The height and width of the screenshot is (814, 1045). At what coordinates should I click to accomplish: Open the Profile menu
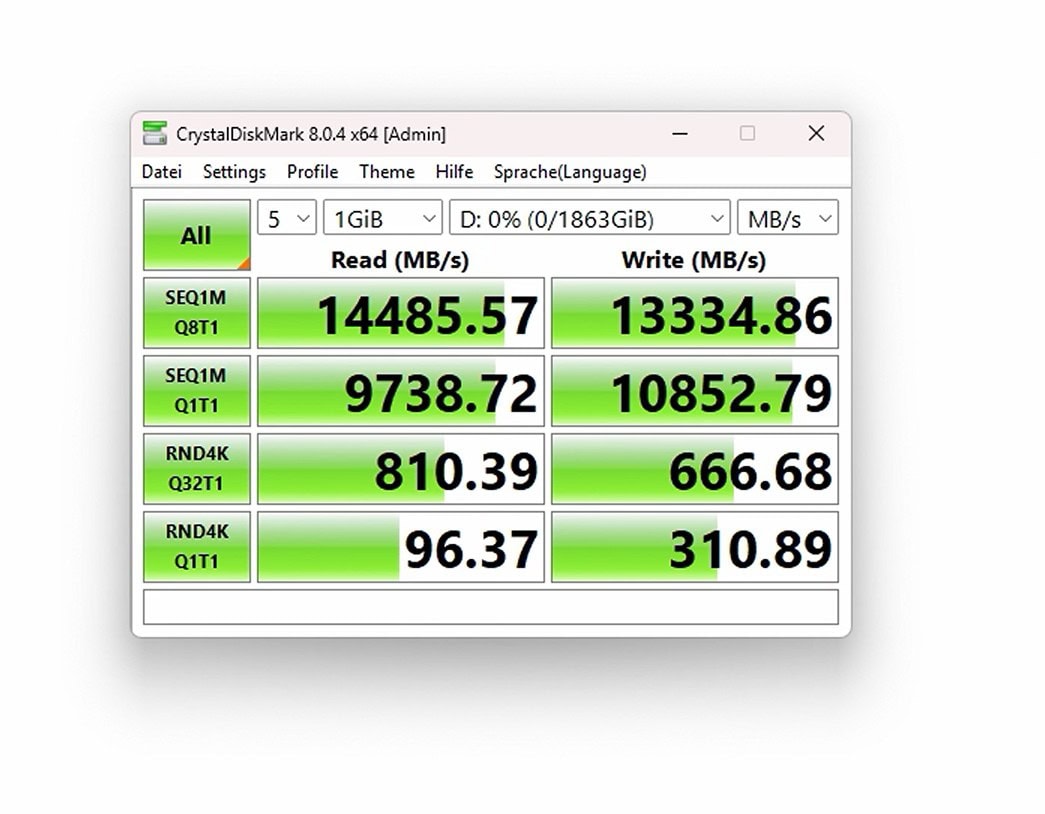click(312, 172)
